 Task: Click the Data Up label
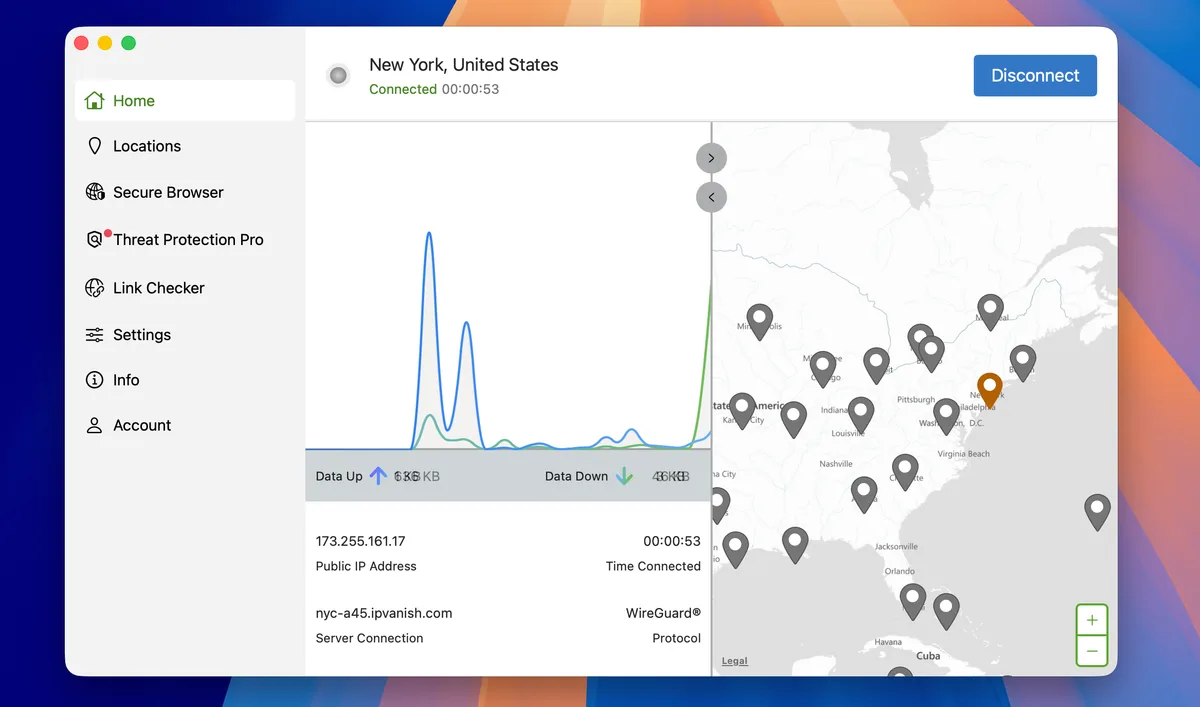[x=339, y=476]
